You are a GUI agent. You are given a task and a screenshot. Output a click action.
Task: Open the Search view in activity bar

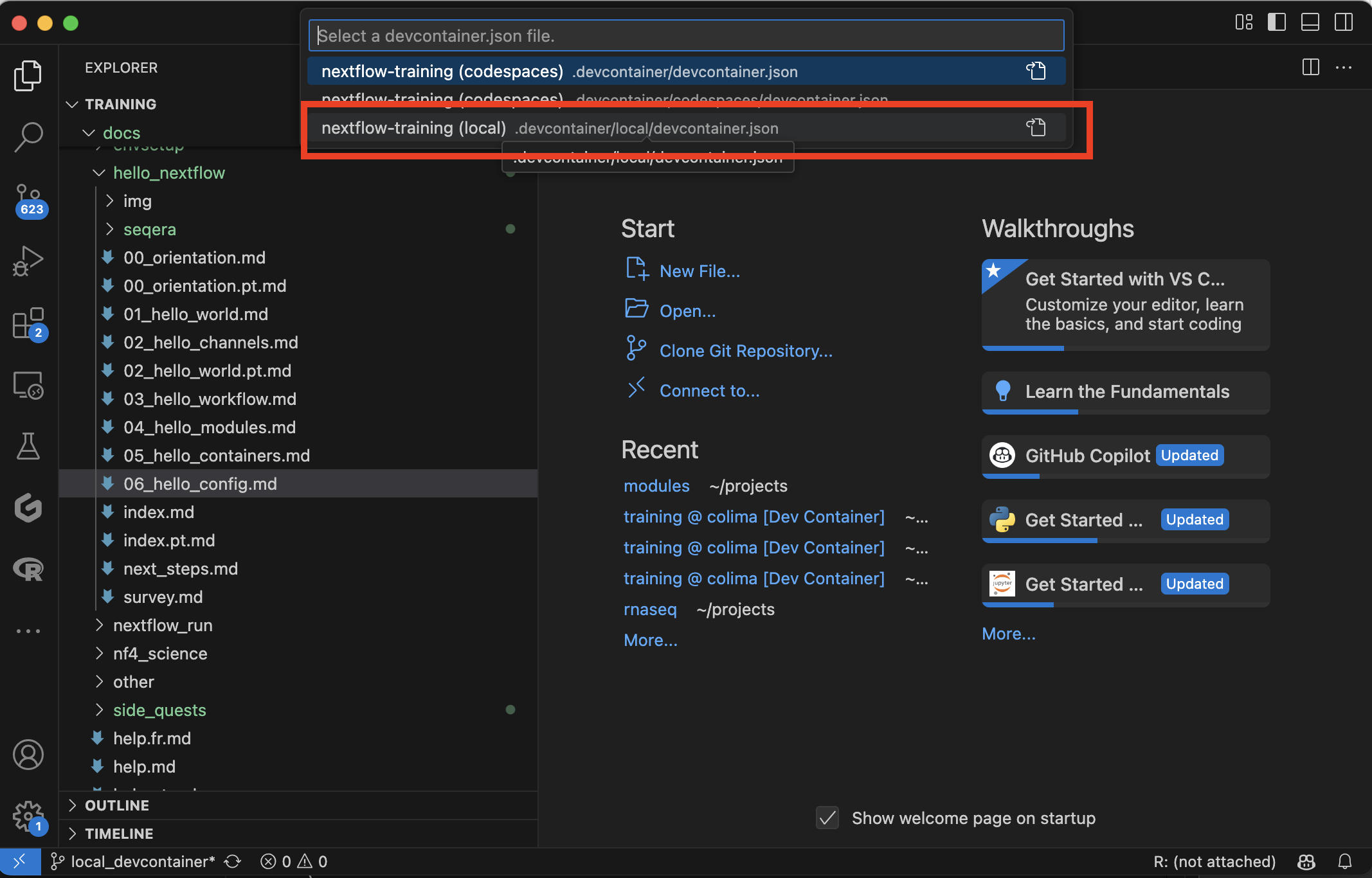tap(28, 137)
